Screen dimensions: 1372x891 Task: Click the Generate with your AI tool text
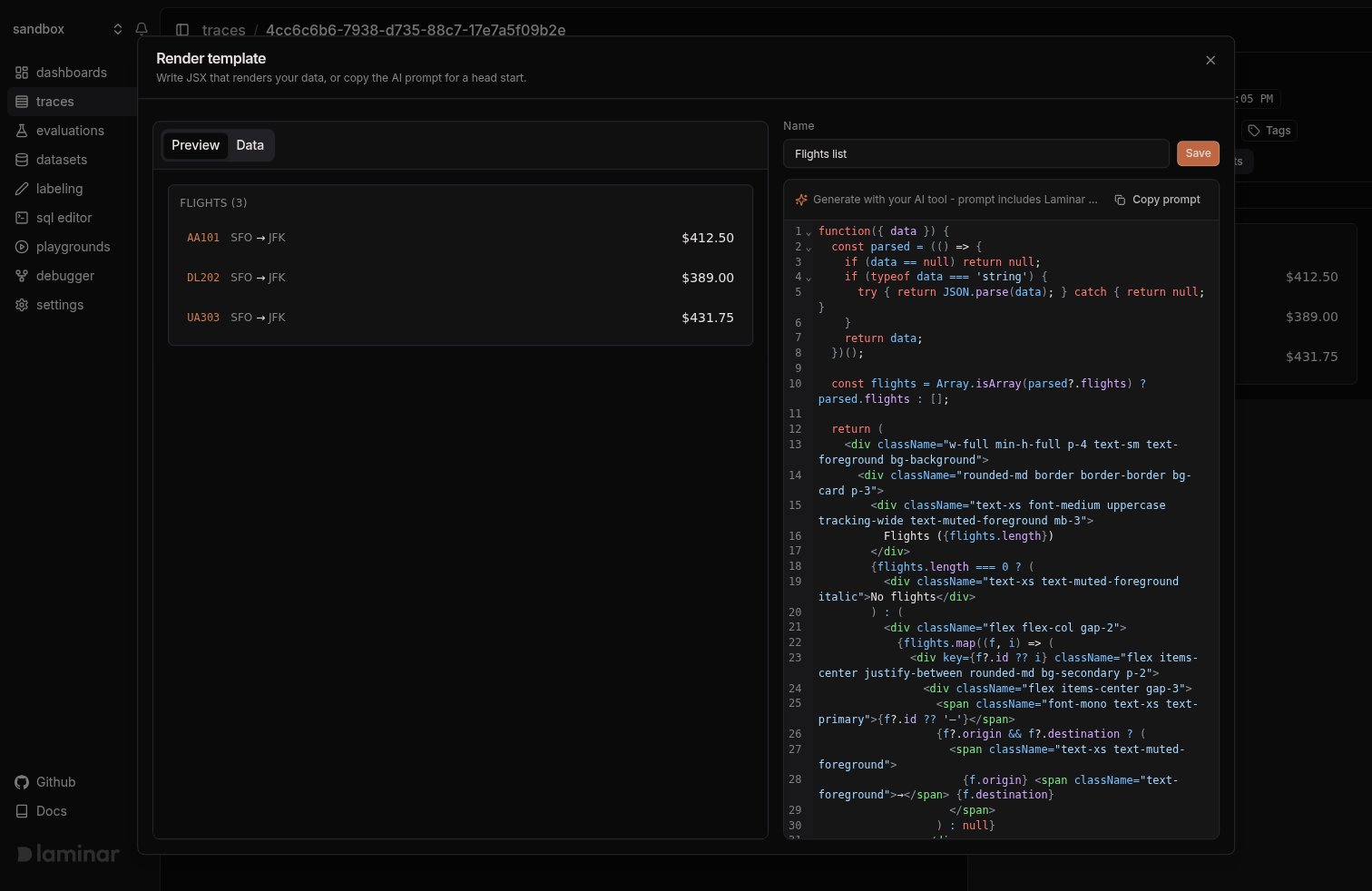(x=955, y=200)
